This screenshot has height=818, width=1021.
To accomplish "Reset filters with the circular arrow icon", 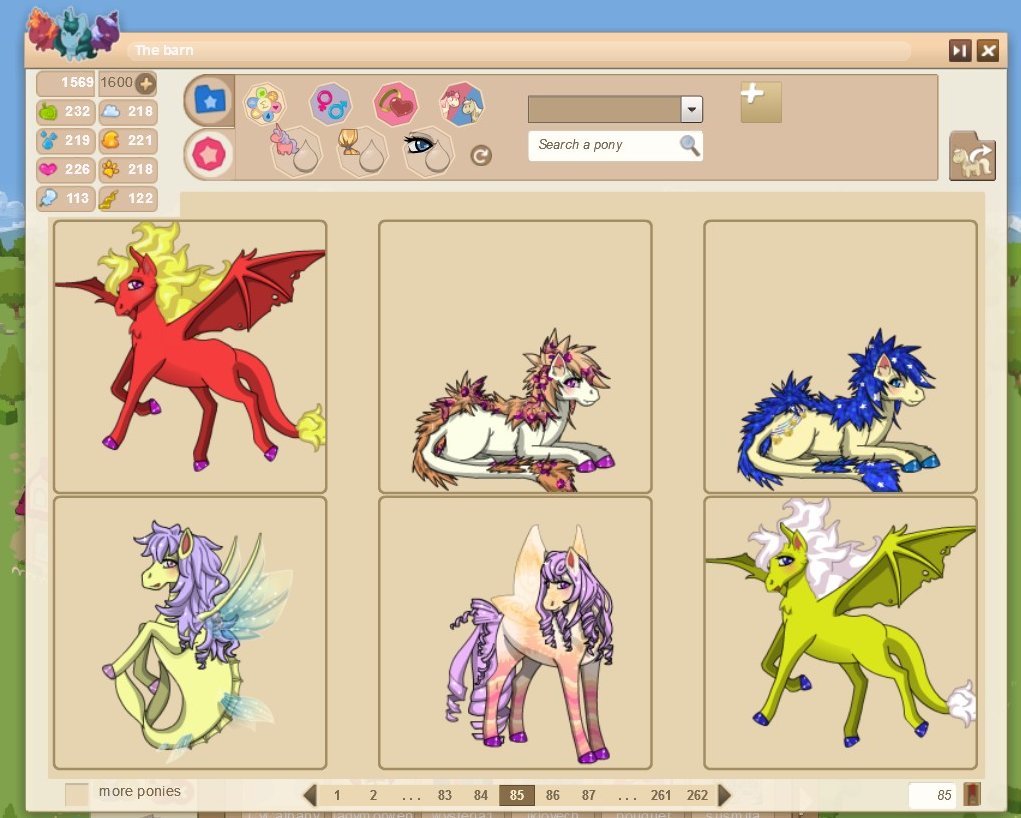I will click(x=481, y=155).
